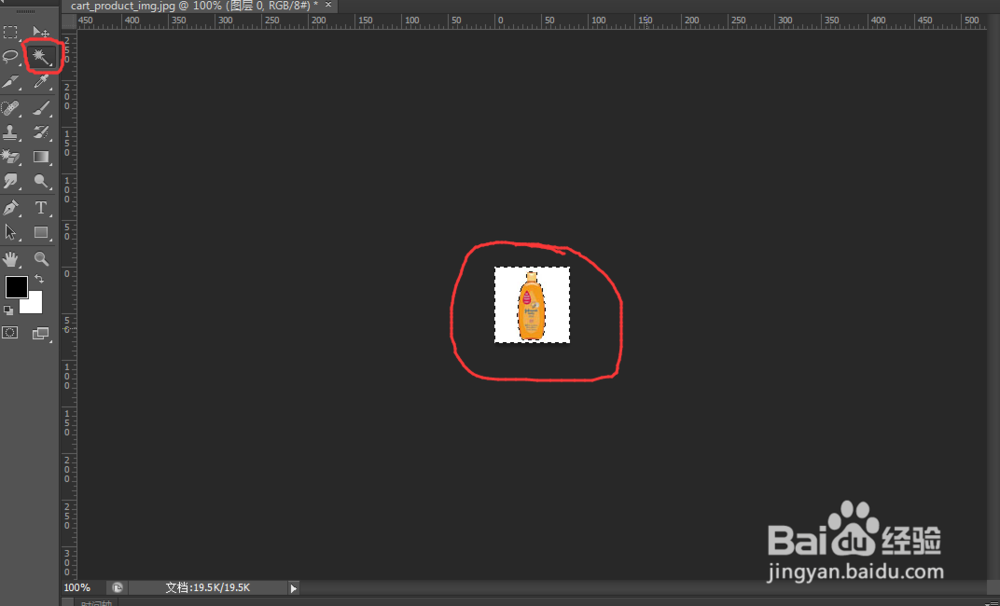1000x606 pixels.
Task: Change the screen mode
Action: coord(41,333)
